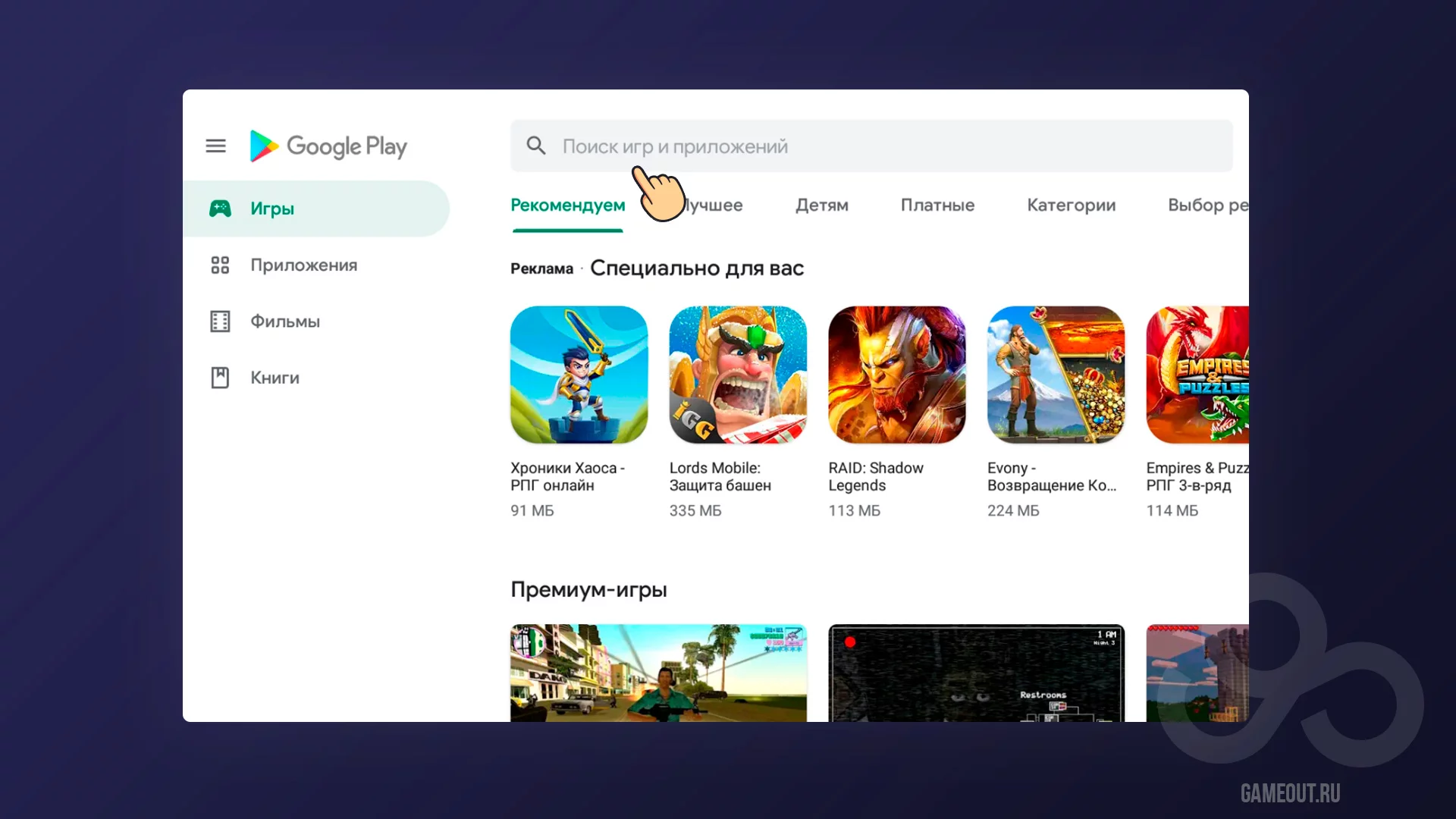Open the Категории tab
This screenshot has height=819, width=1456.
(x=1071, y=205)
